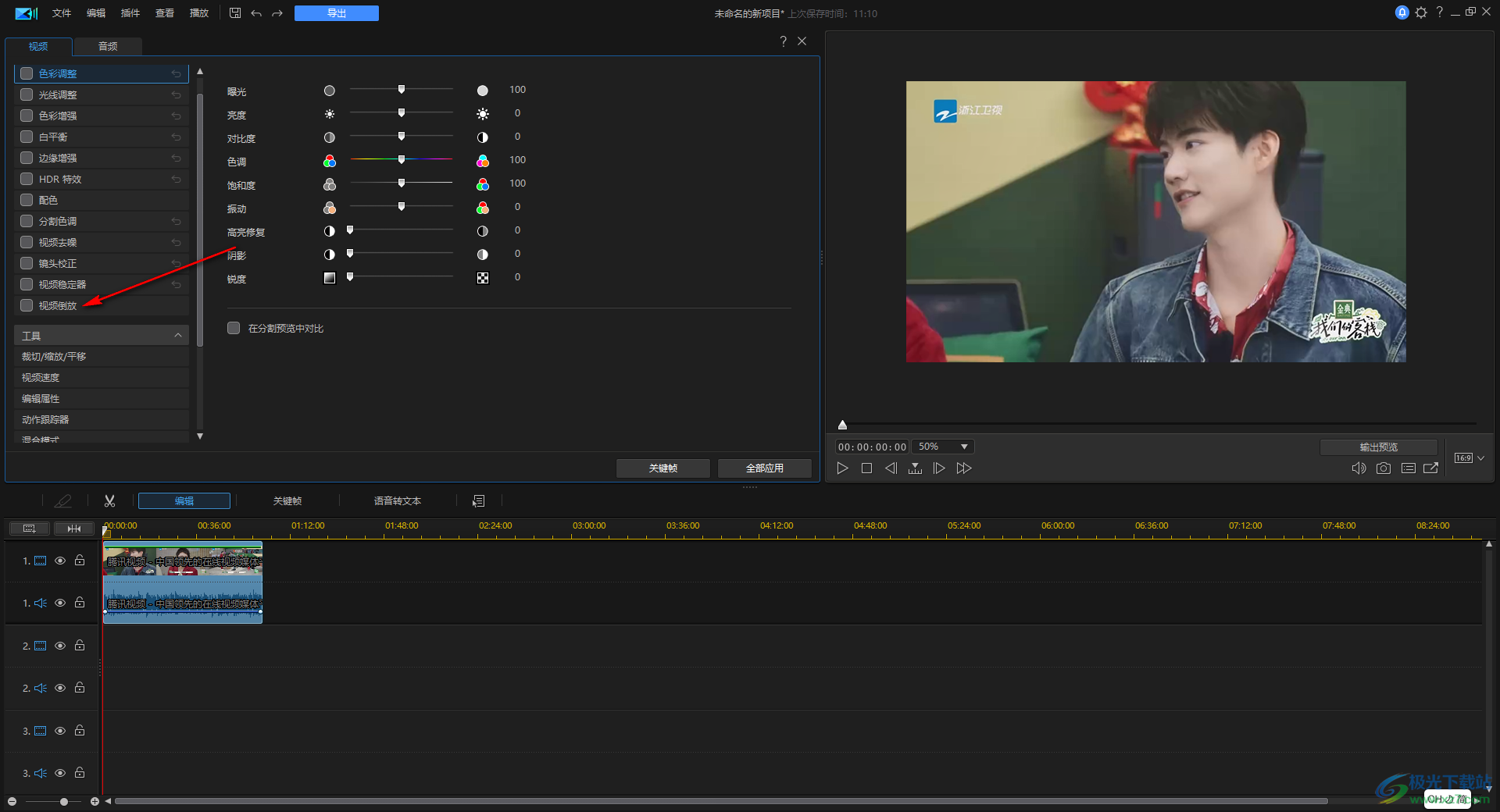Click the timecode field 00:00:00:00
This screenshot has height=812, width=1500.
point(872,447)
